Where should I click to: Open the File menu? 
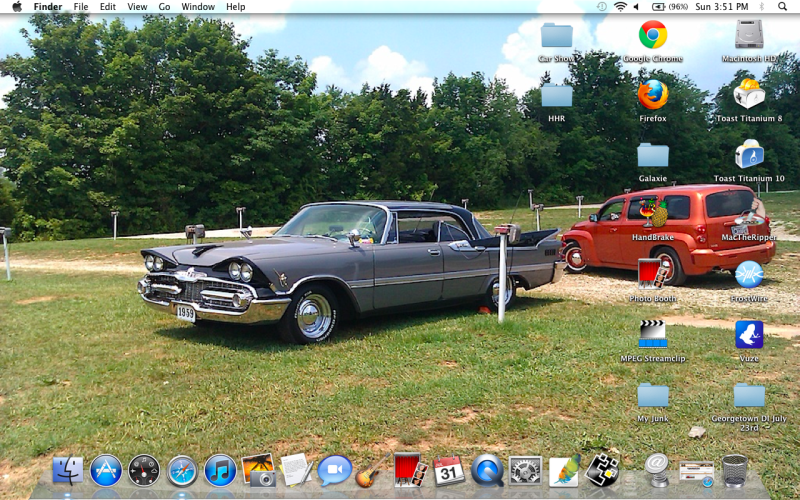point(81,7)
